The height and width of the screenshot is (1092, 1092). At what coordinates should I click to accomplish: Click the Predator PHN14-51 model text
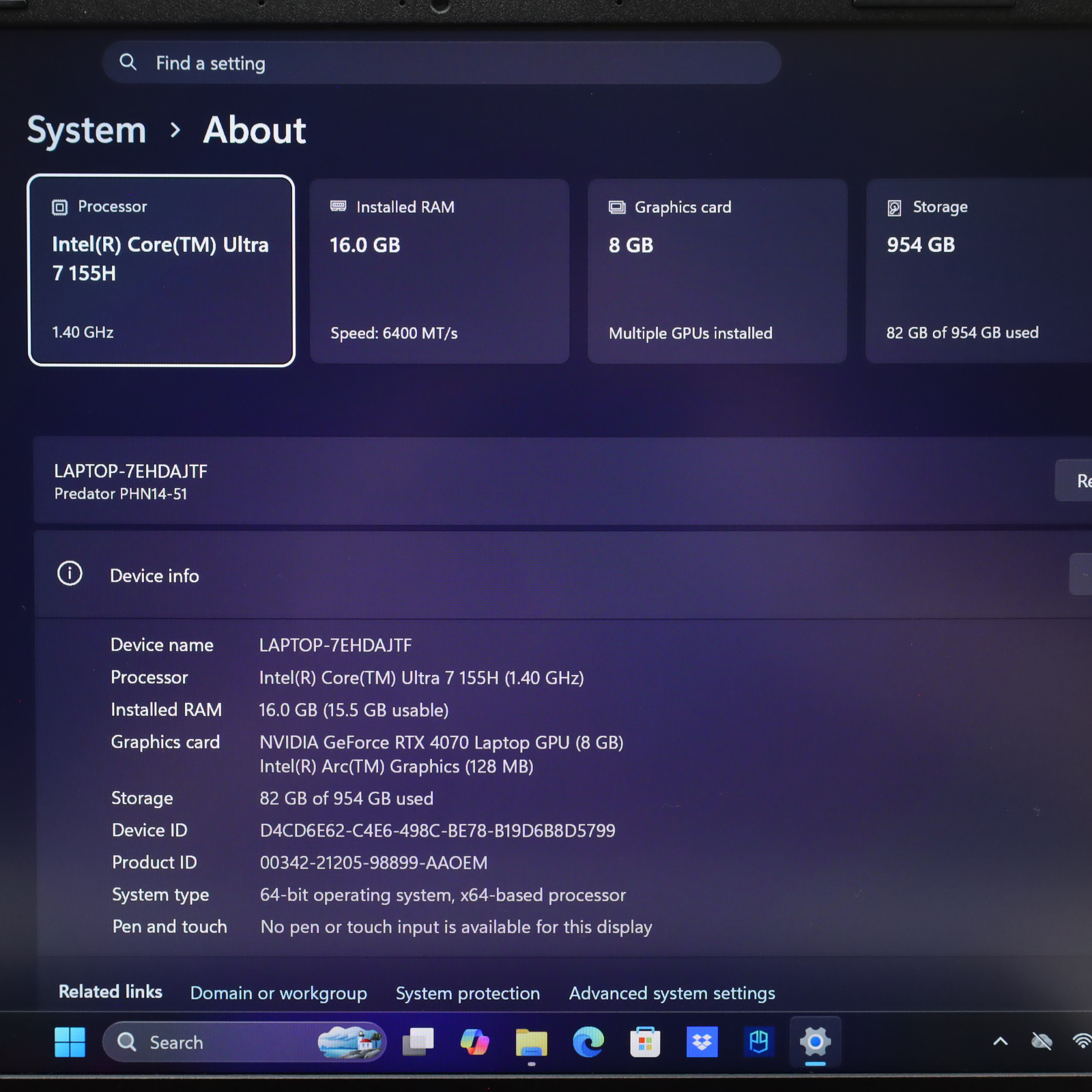(121, 494)
